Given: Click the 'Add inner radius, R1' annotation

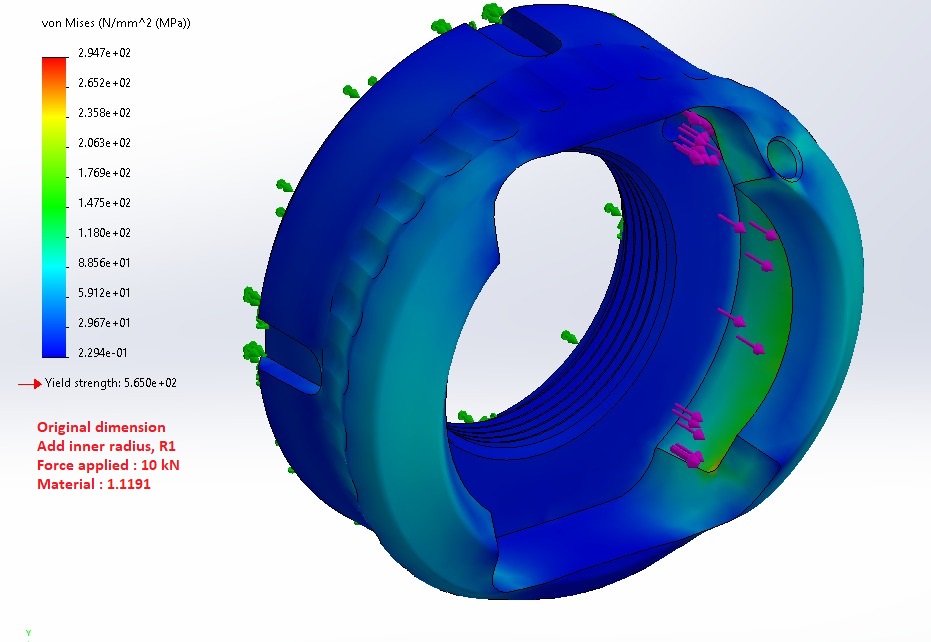Looking at the screenshot, I should pos(106,446).
